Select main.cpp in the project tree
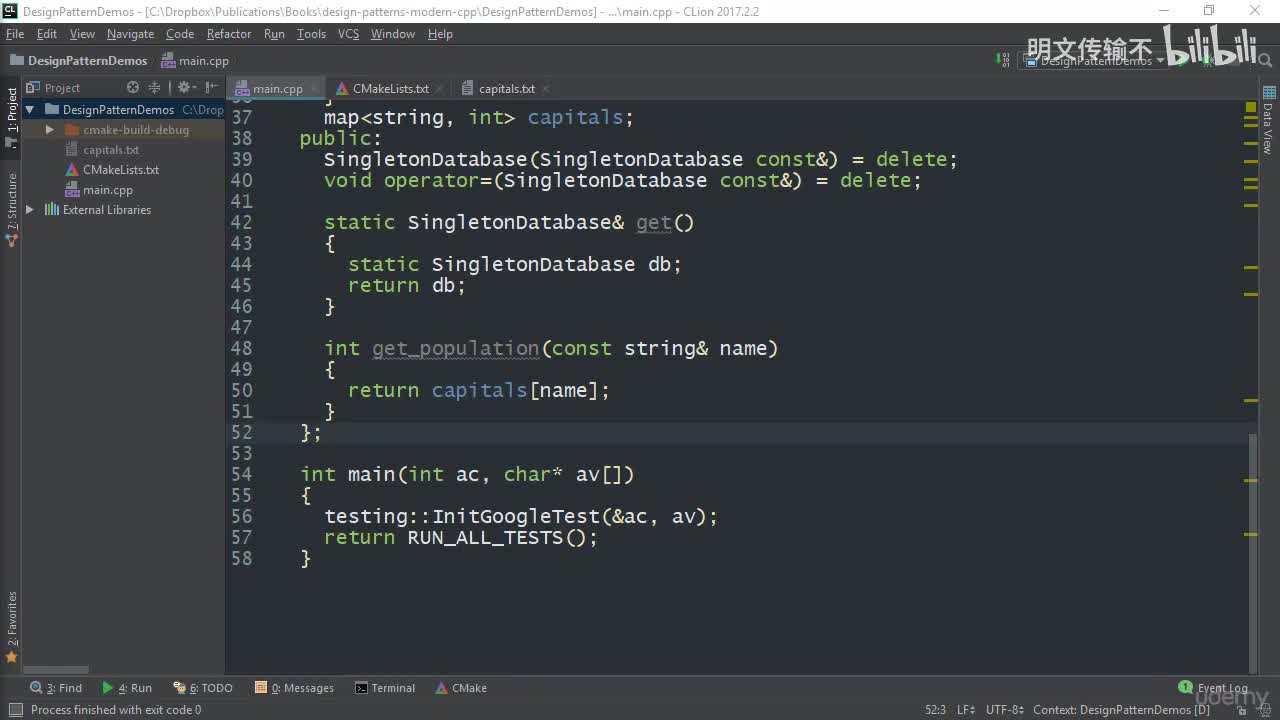Viewport: 1280px width, 720px height. coord(108,190)
